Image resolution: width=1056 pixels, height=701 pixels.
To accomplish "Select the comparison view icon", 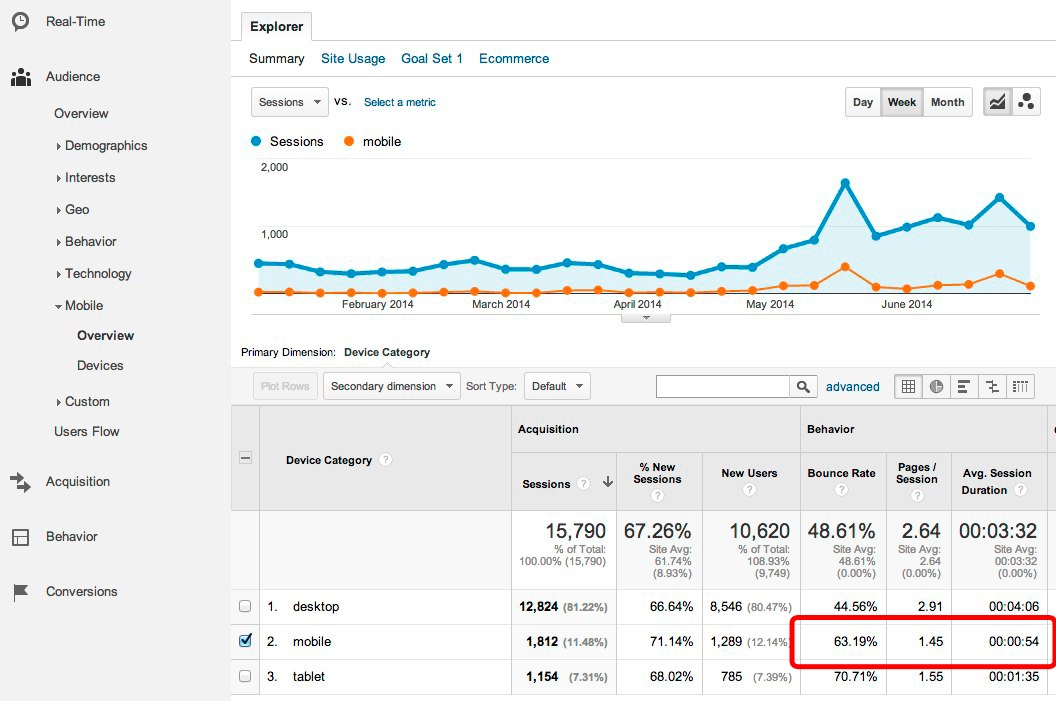I will coord(992,386).
